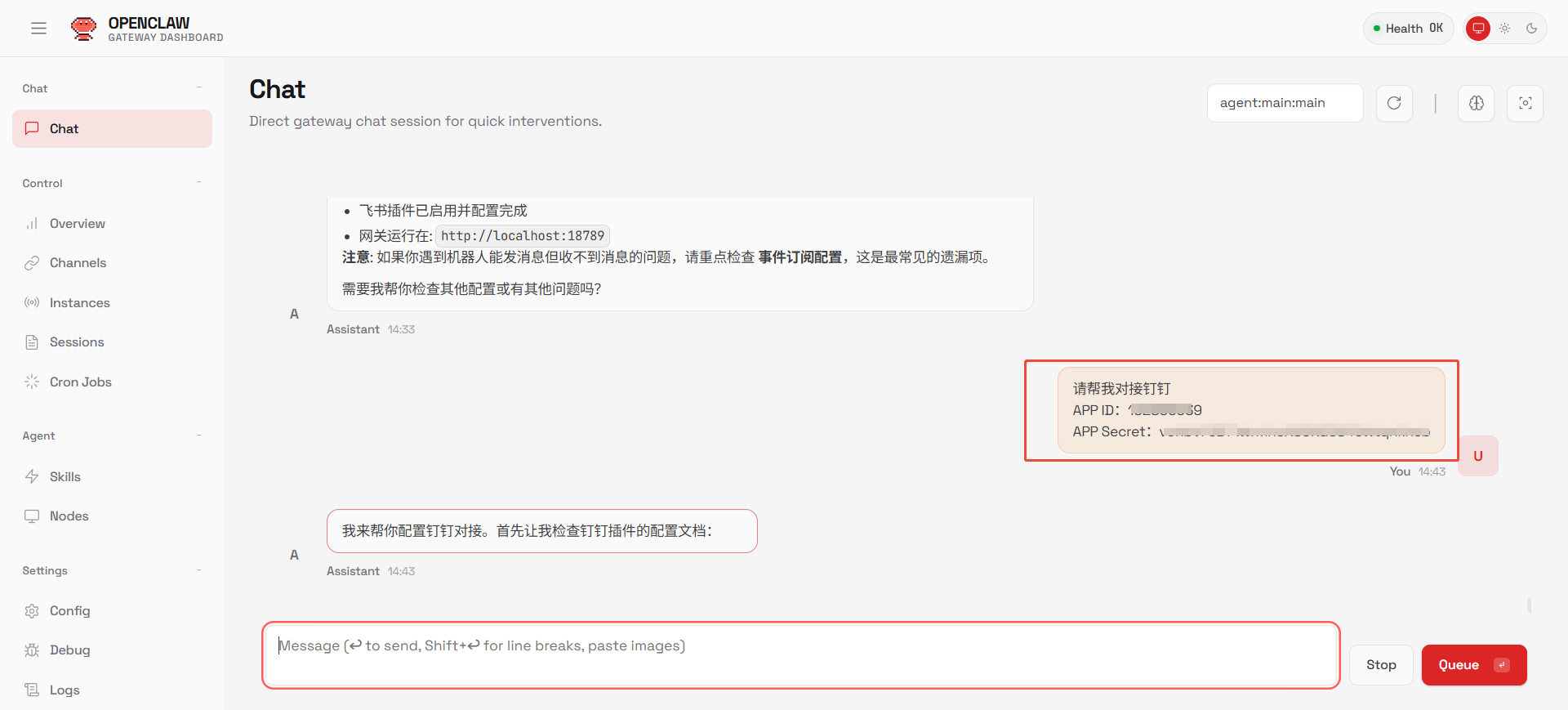Viewport: 1568px width, 710px height.
Task: Click the OpenClaw lobster logo
Action: point(83,29)
